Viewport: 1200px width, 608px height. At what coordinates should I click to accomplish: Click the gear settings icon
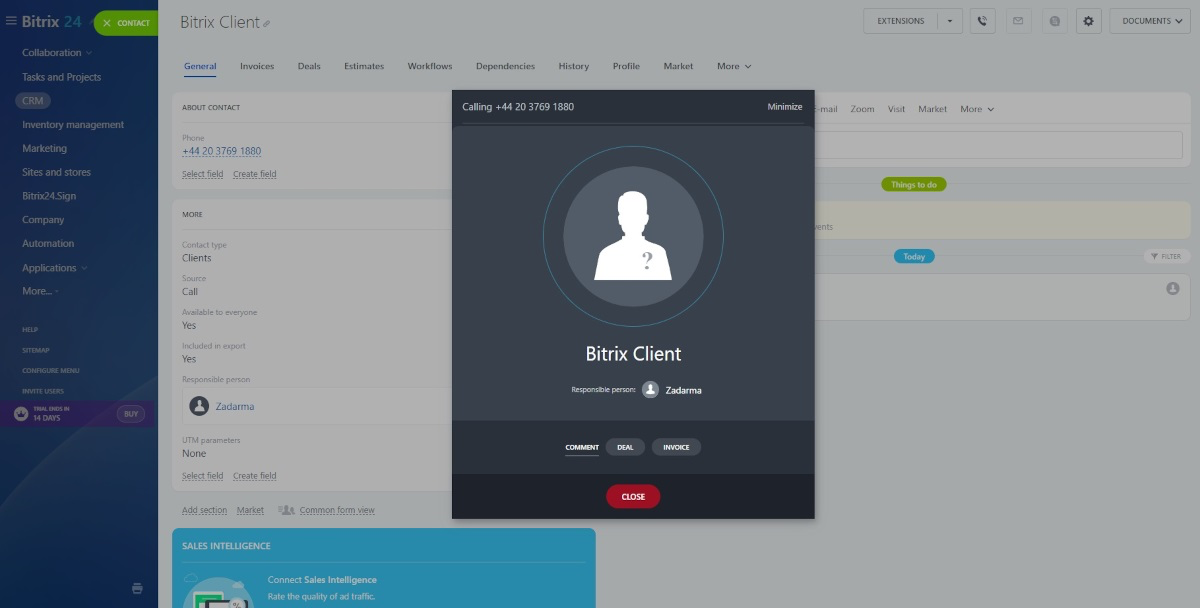coord(1089,21)
